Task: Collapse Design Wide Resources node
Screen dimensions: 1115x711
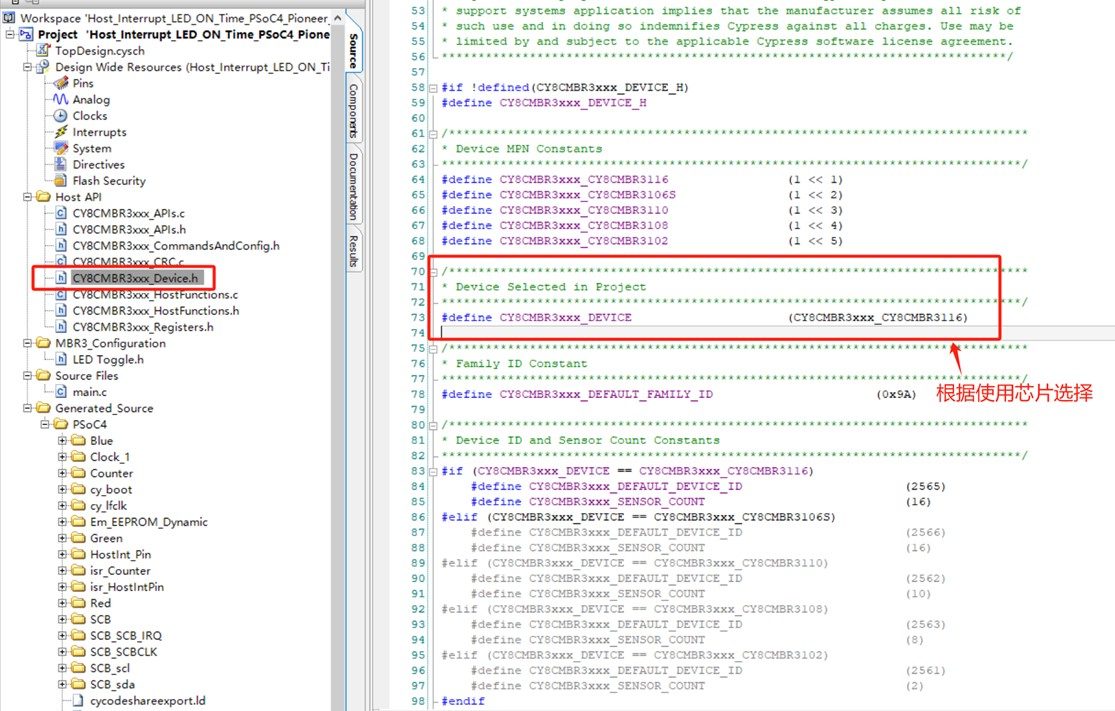Action: 27,67
